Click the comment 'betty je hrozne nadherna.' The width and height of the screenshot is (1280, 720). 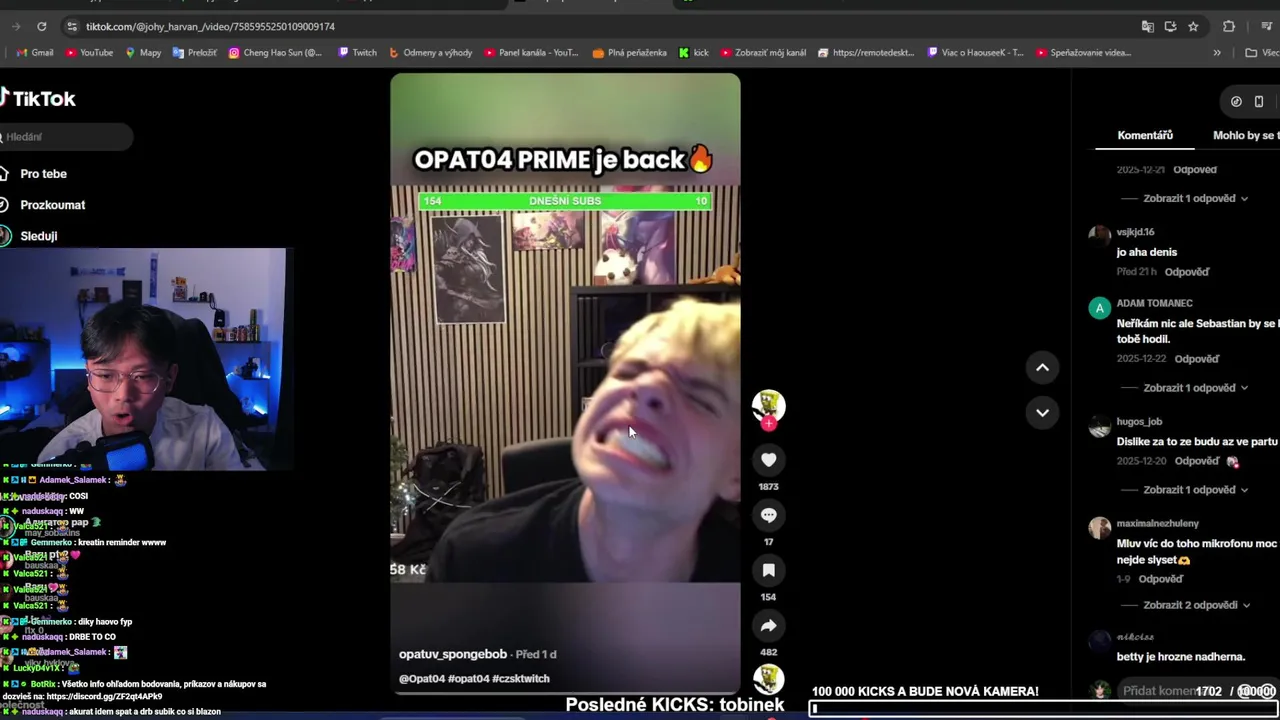click(1180, 657)
